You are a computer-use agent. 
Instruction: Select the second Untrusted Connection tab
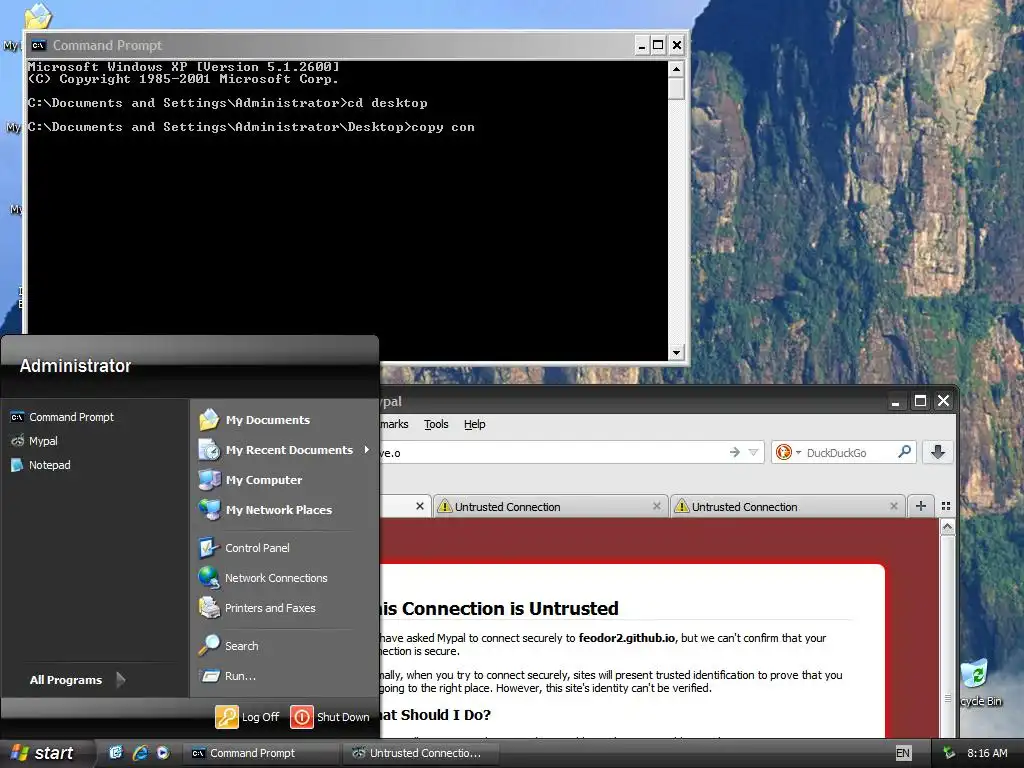tap(549, 506)
